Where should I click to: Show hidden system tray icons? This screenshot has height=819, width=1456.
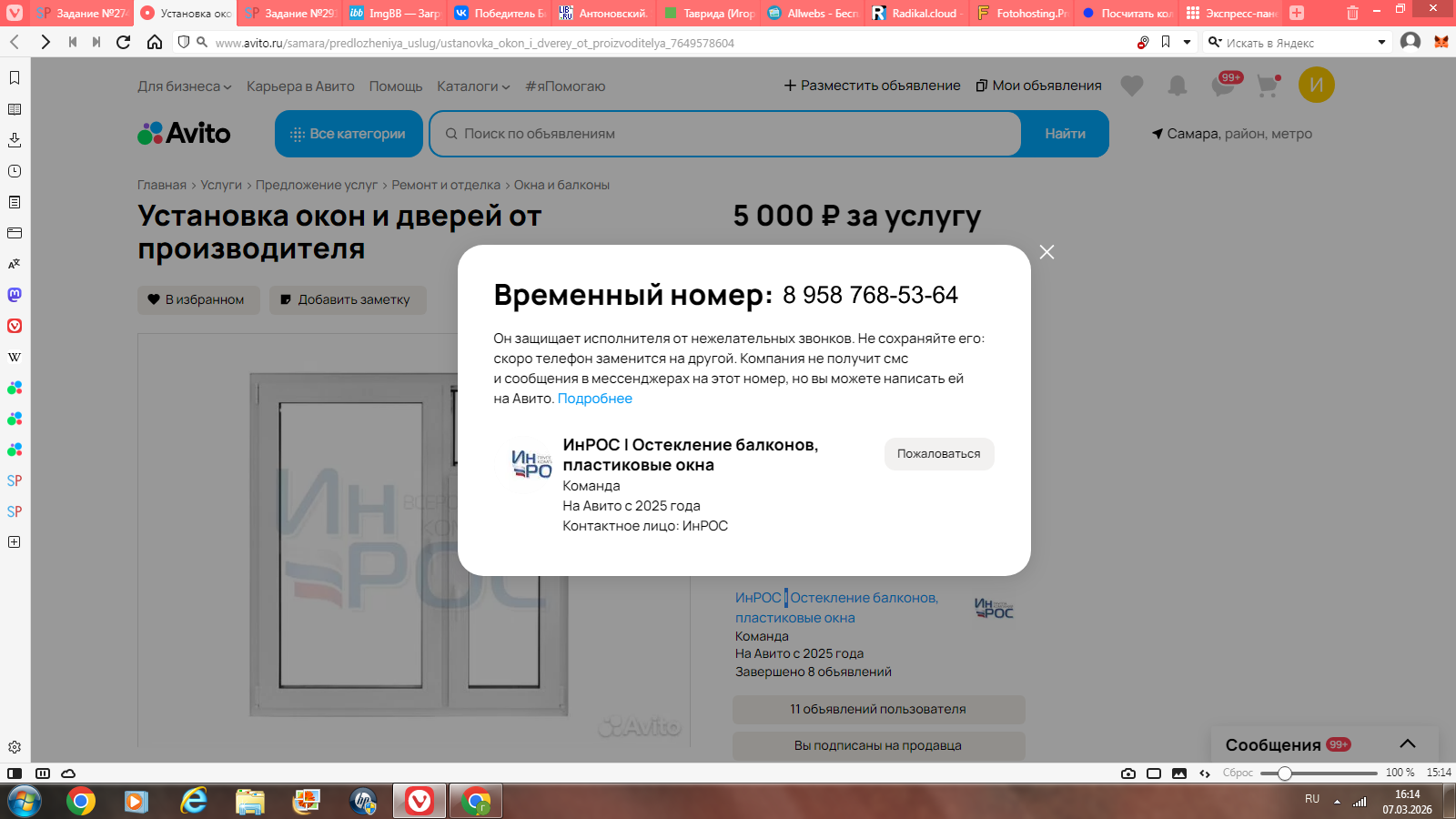click(1337, 802)
